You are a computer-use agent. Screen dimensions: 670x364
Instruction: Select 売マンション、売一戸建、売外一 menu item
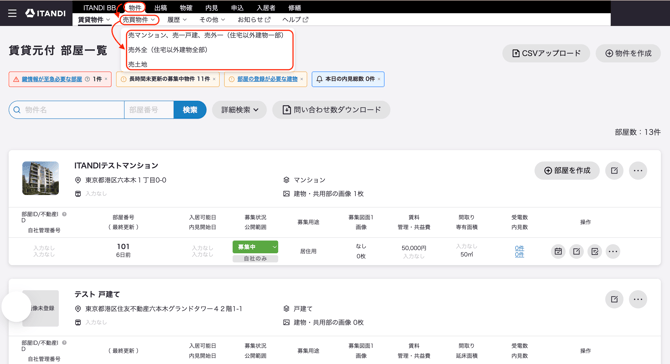[206, 35]
